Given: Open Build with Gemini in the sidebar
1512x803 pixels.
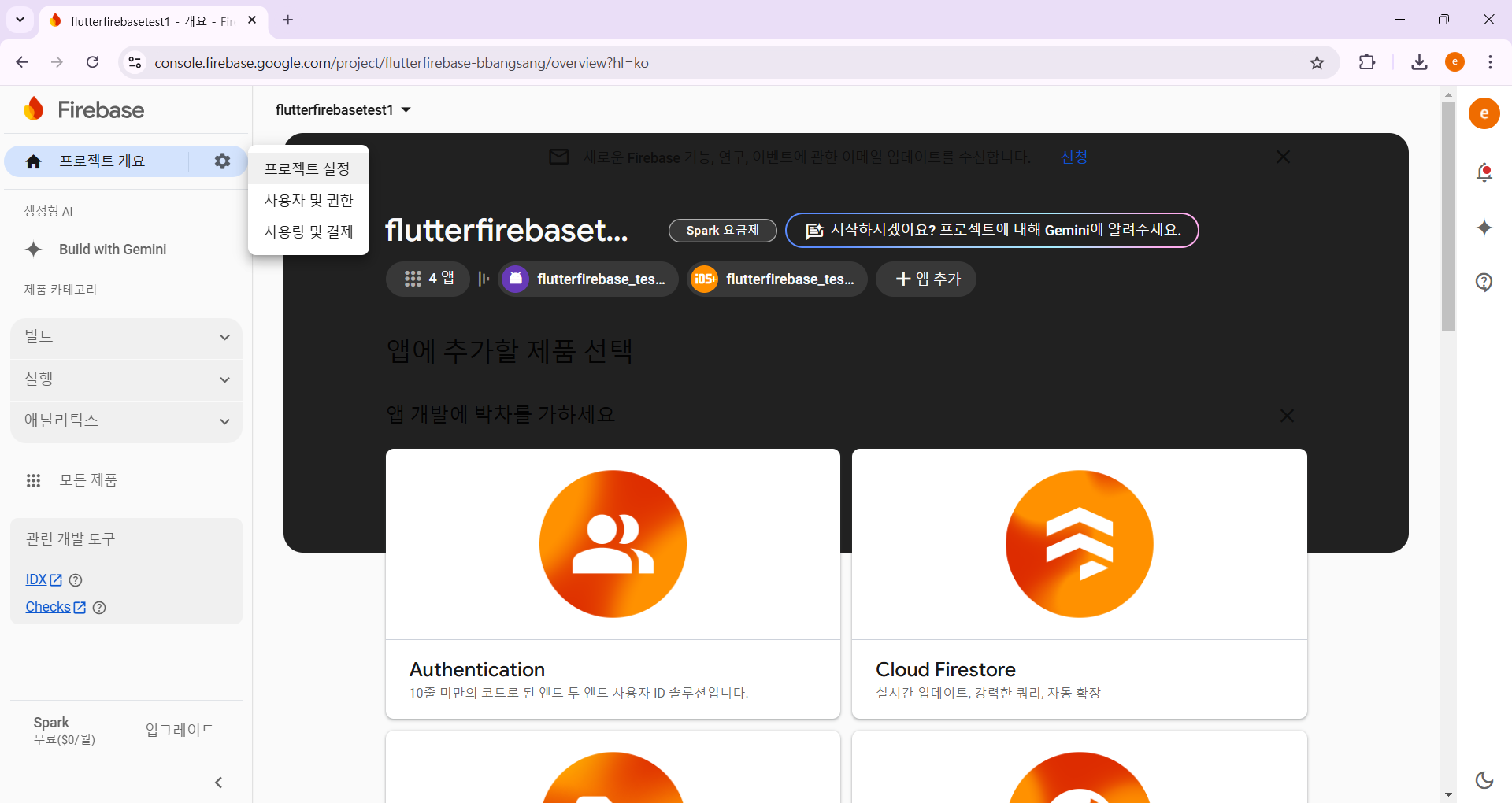Looking at the screenshot, I should point(113,250).
